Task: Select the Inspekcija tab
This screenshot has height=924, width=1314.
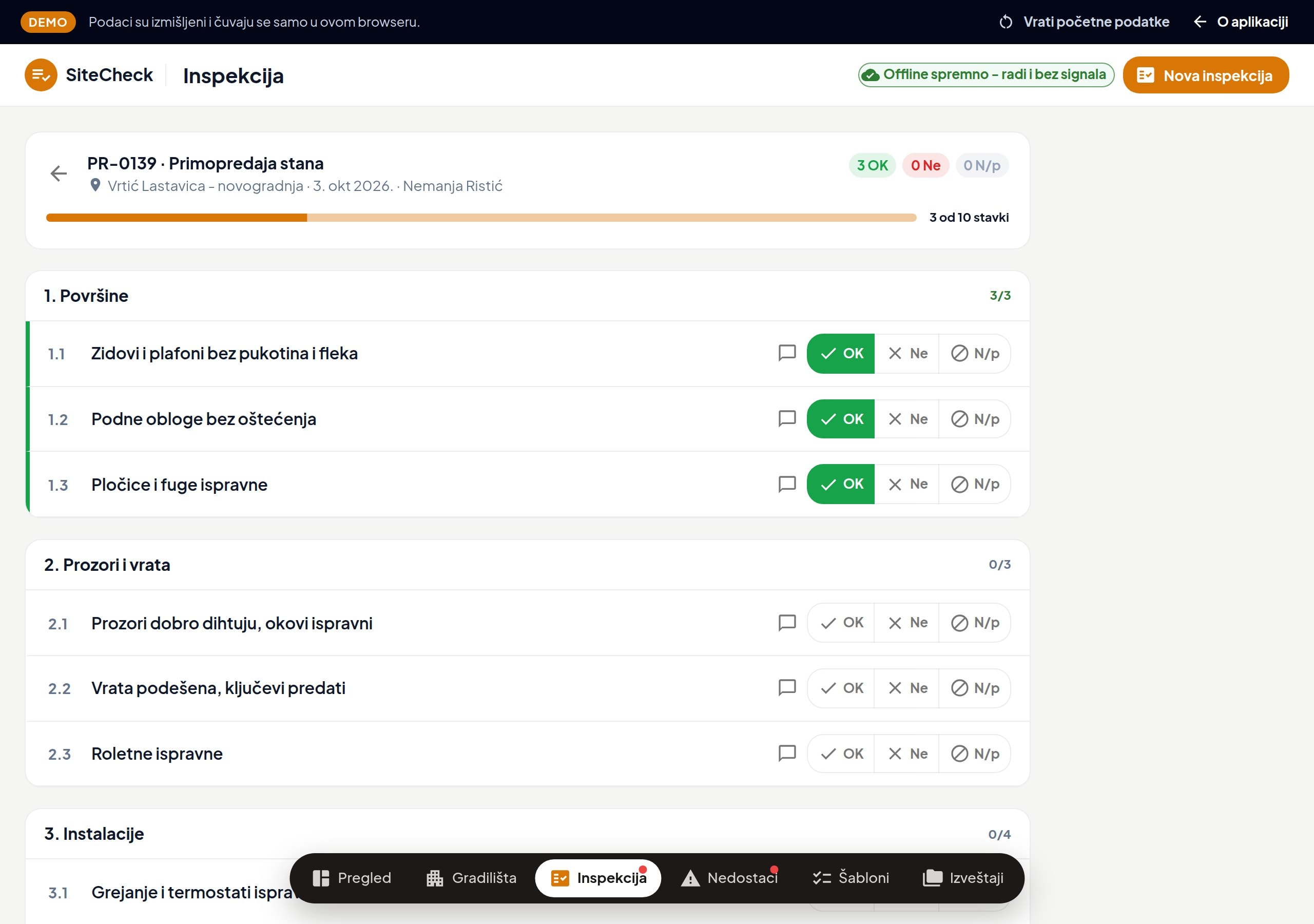Action: point(598,878)
